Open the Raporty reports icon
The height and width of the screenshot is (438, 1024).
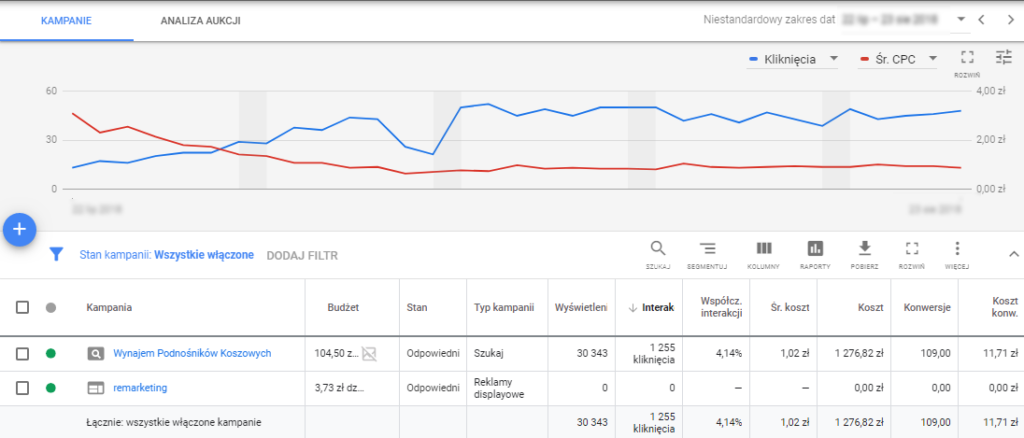click(815, 249)
